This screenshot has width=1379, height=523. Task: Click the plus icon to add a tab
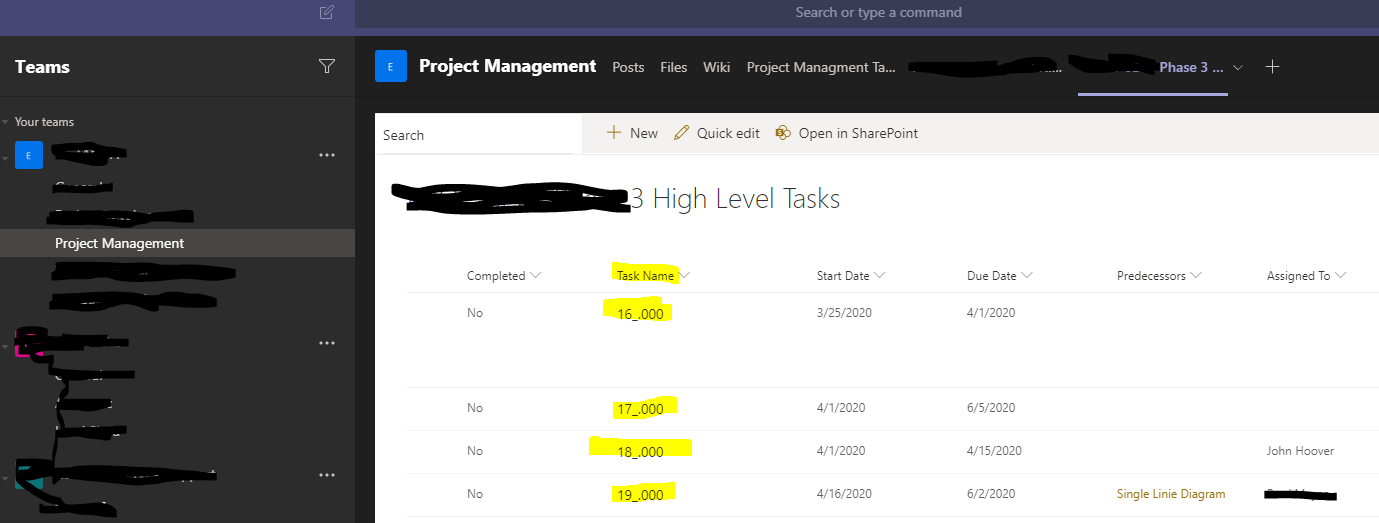[x=1272, y=67]
